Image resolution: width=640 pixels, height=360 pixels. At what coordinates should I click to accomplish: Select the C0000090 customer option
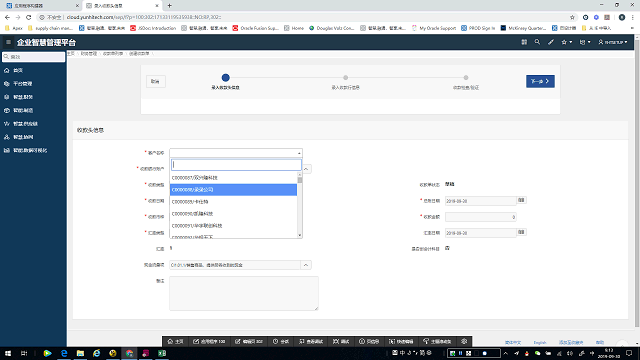(233, 213)
